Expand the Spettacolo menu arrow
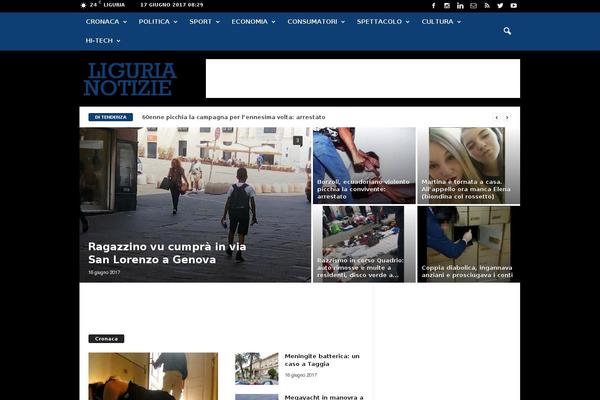The image size is (600, 400). (x=408, y=22)
